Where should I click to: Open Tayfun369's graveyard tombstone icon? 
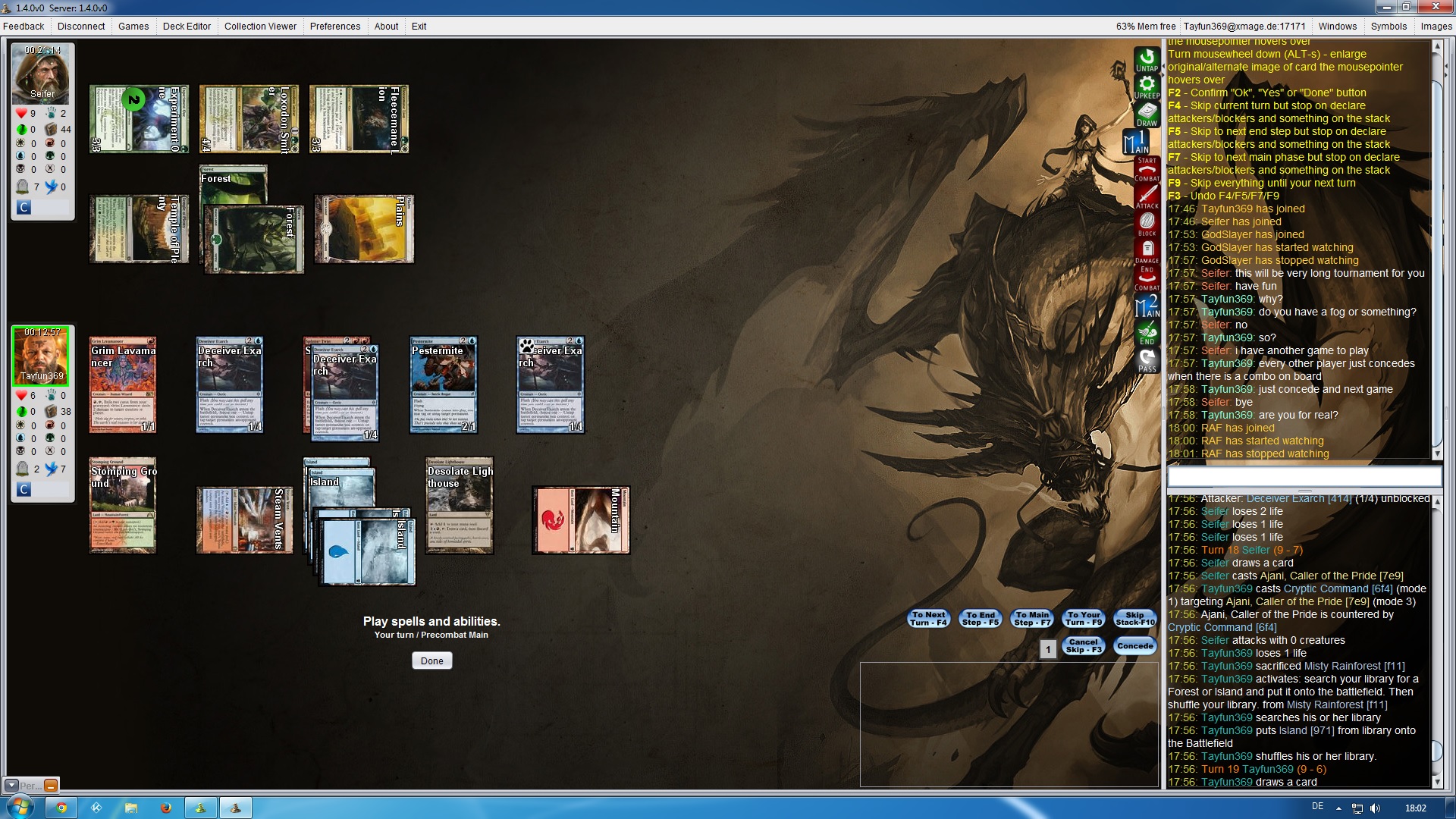tap(22, 469)
